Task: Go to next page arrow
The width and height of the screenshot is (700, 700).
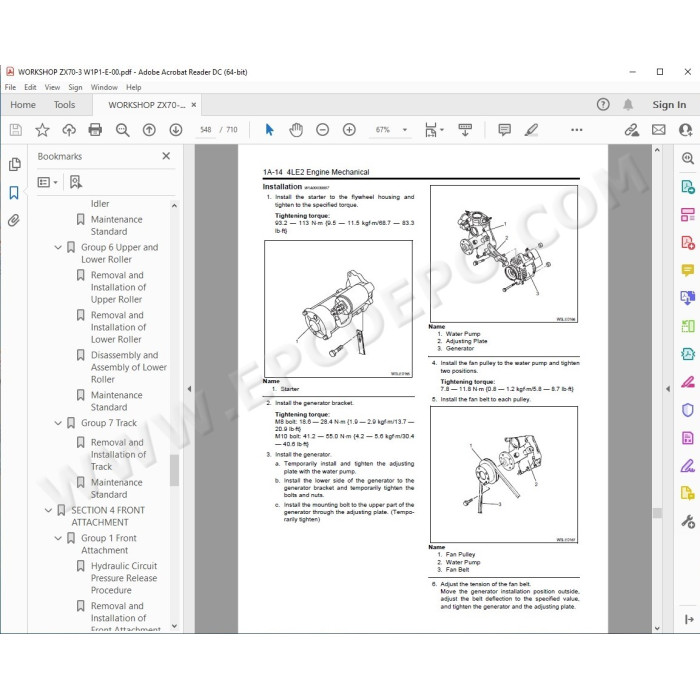Action: pos(176,130)
